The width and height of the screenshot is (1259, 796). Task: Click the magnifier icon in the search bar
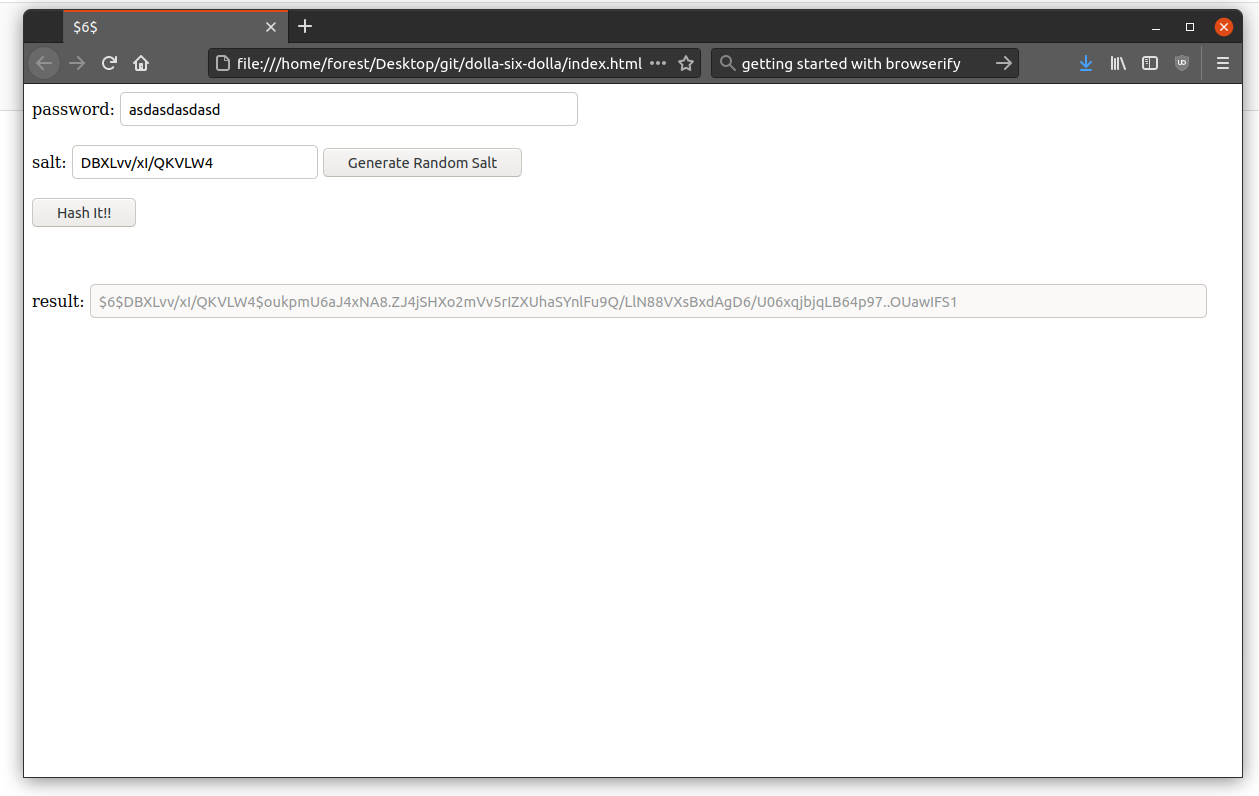point(727,63)
